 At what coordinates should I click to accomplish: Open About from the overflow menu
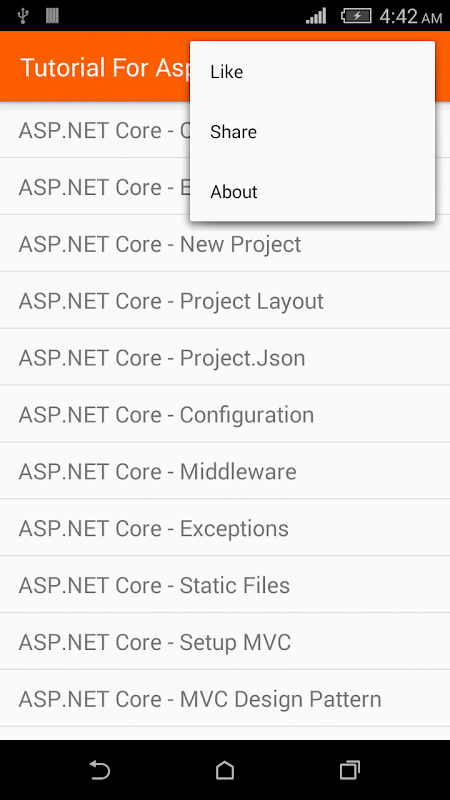(312, 192)
